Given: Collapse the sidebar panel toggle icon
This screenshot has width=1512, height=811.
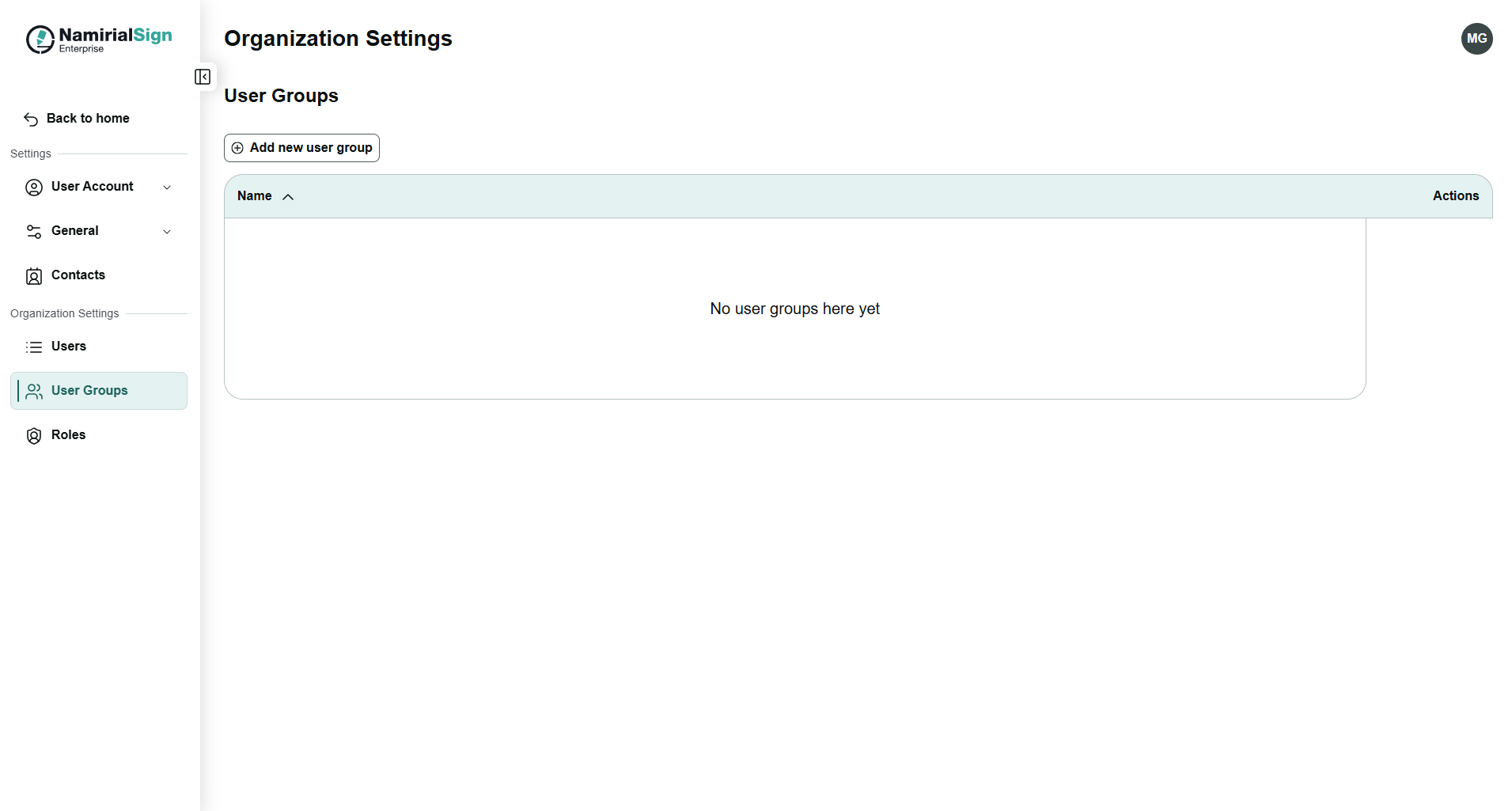Looking at the screenshot, I should coord(203,77).
